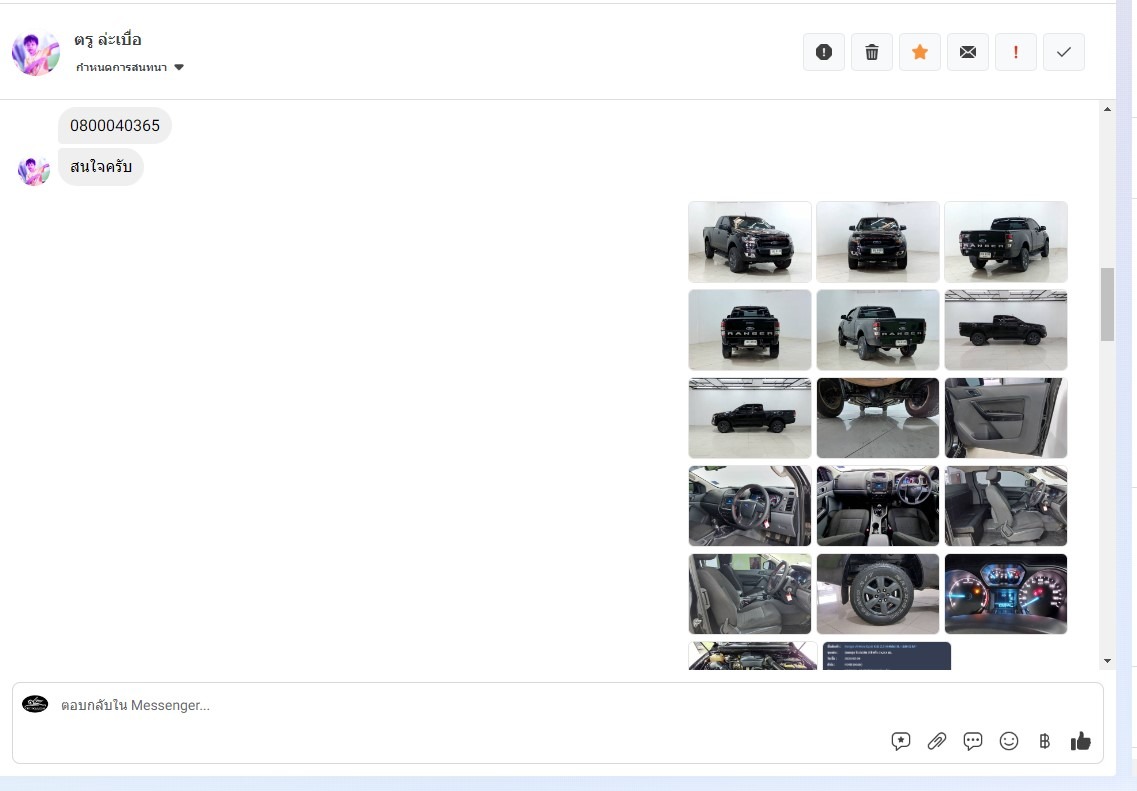Viewport: 1137px width, 791px height.
Task: Send a thumbs-up like
Action: (x=1080, y=741)
